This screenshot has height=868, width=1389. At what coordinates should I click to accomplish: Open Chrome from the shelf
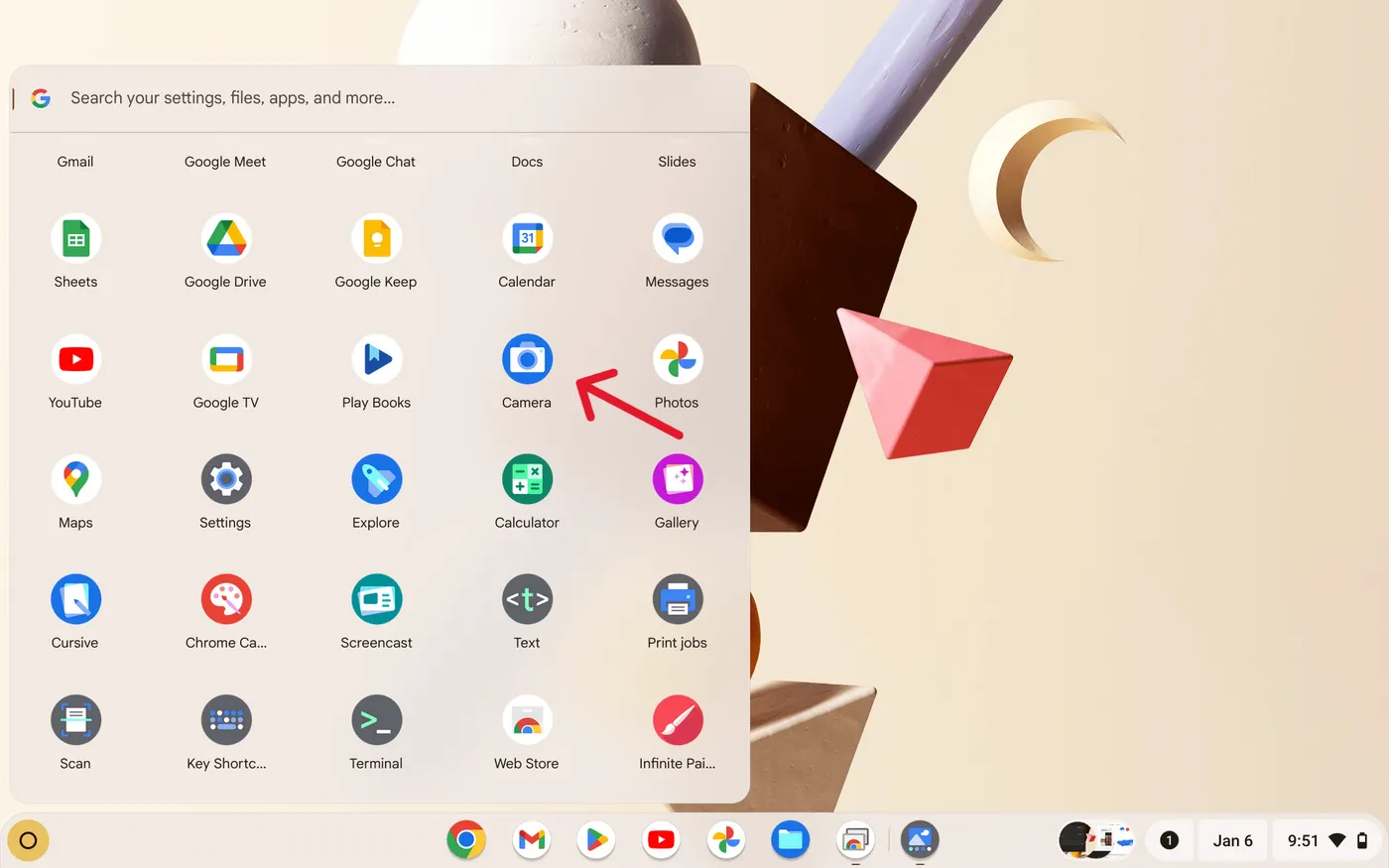pyautogui.click(x=466, y=840)
